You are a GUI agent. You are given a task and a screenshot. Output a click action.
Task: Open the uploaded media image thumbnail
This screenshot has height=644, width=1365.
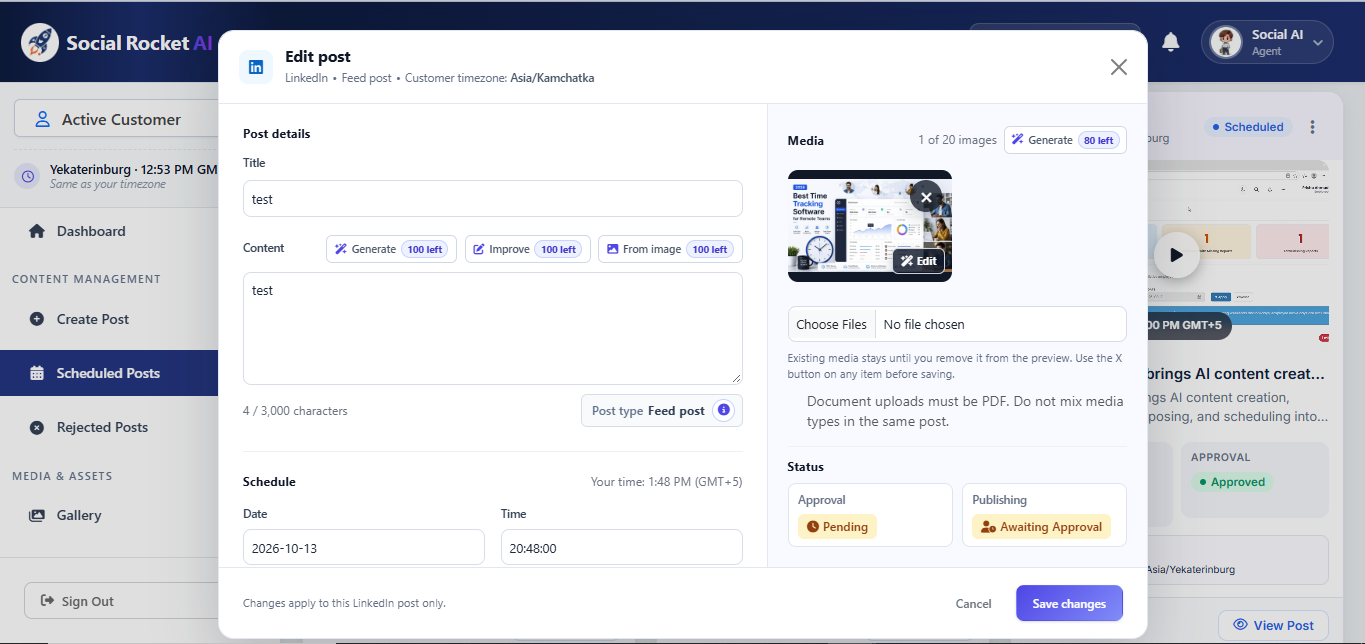(870, 226)
